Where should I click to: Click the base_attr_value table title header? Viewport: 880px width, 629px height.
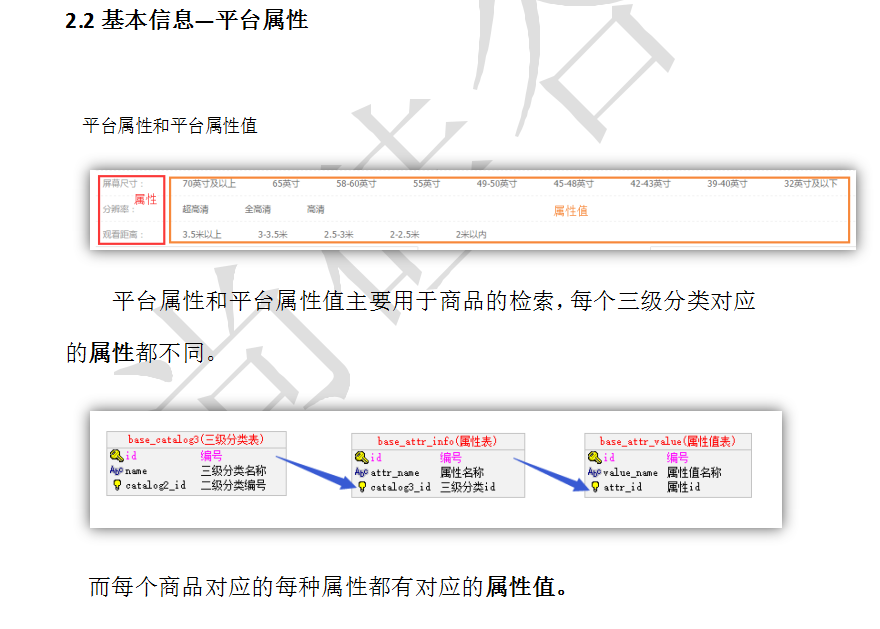(667, 441)
